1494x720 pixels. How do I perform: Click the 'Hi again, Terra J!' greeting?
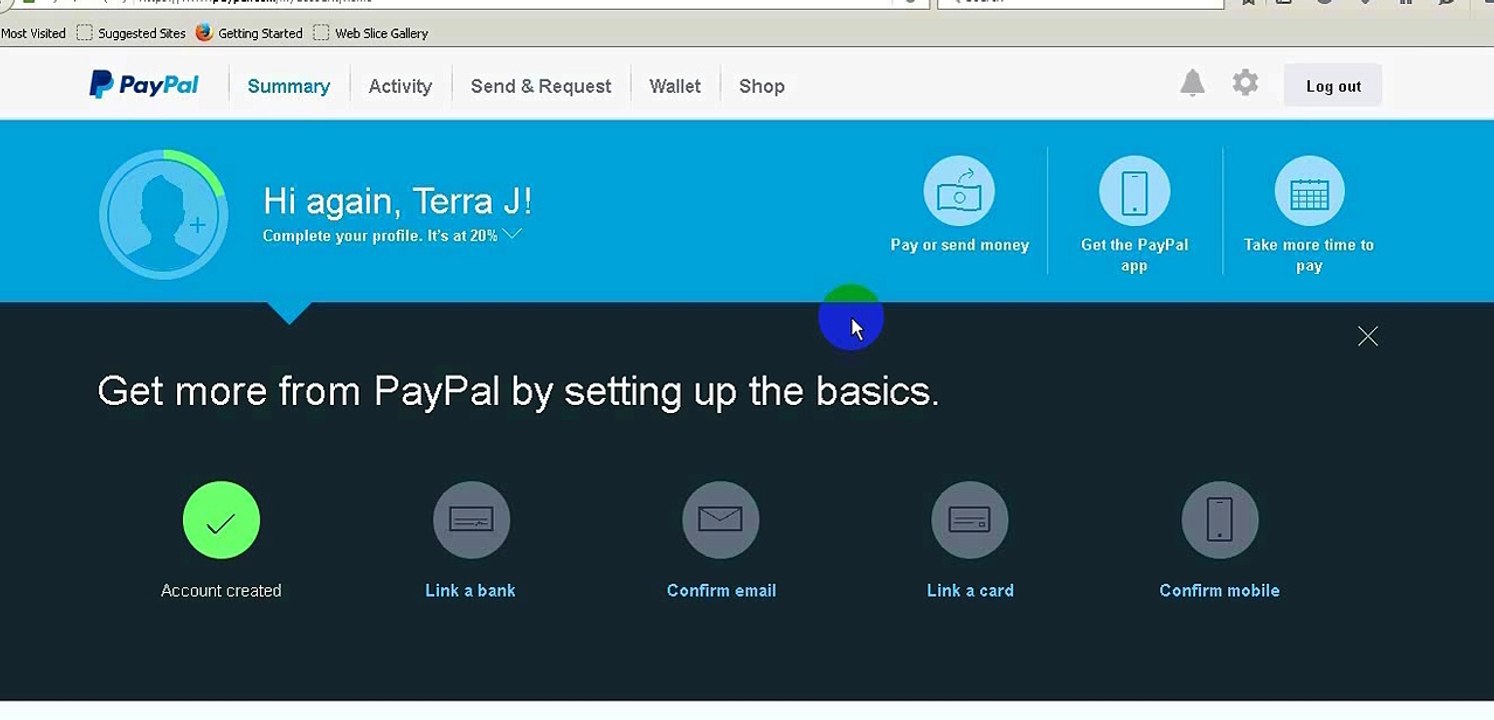[x=397, y=201]
